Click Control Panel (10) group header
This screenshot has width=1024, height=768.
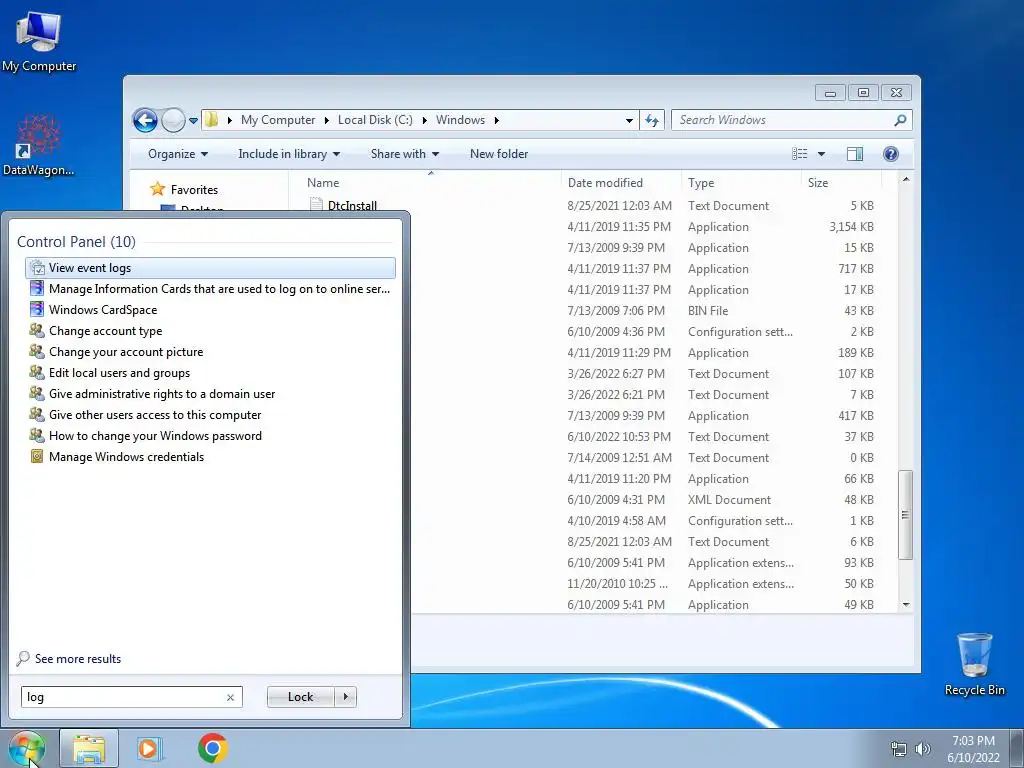76,242
